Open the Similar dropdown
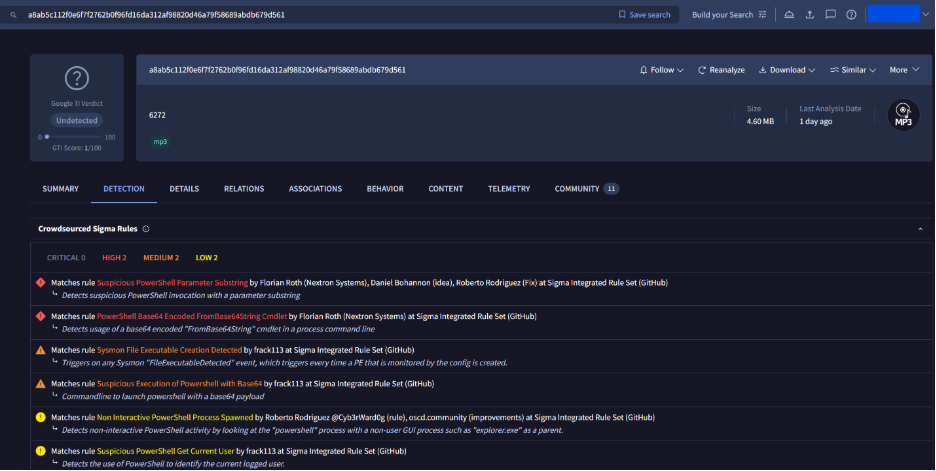The width and height of the screenshot is (936, 471). [853, 70]
